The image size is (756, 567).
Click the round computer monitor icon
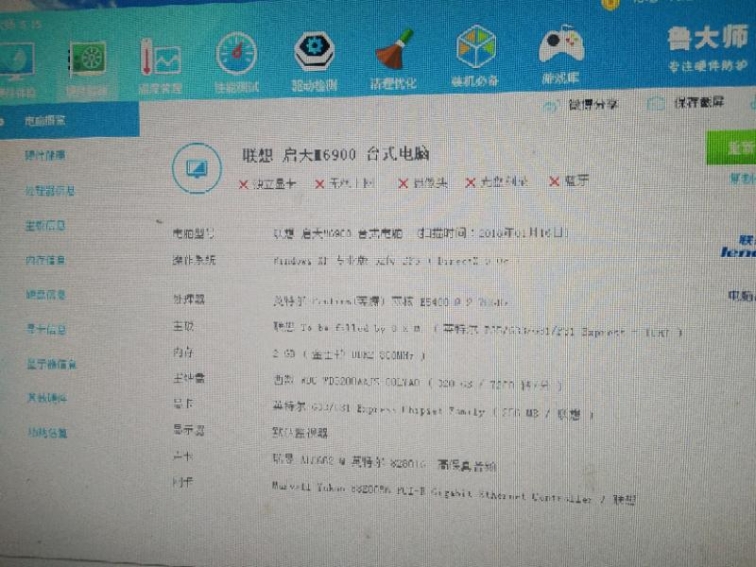(197, 168)
